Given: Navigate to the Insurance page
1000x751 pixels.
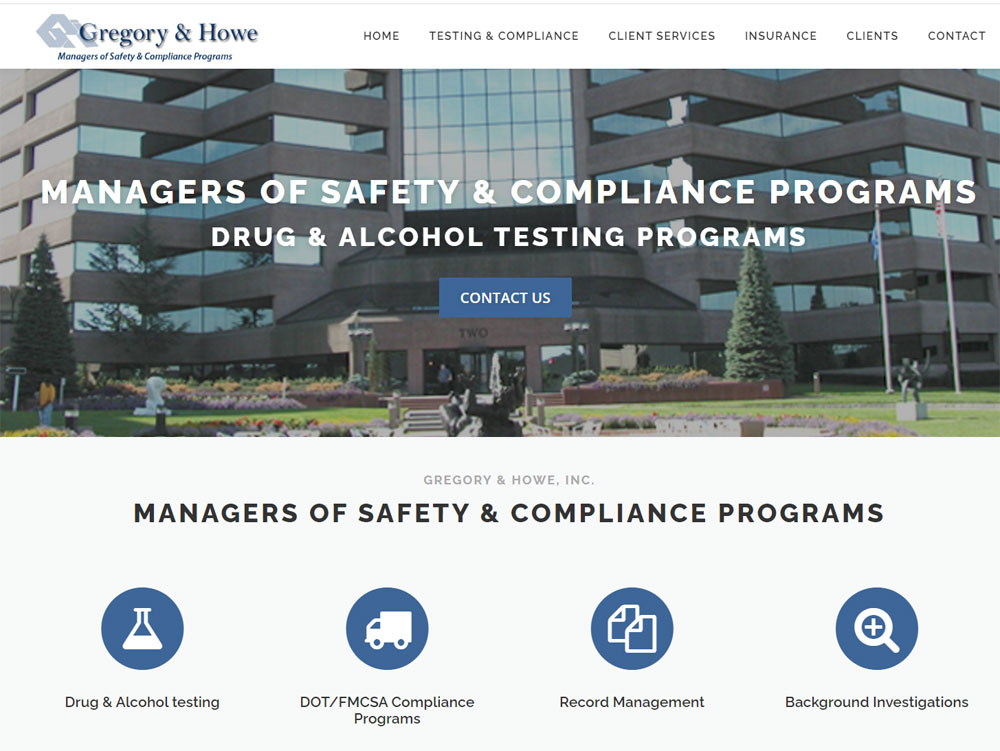Looking at the screenshot, I should [x=781, y=36].
